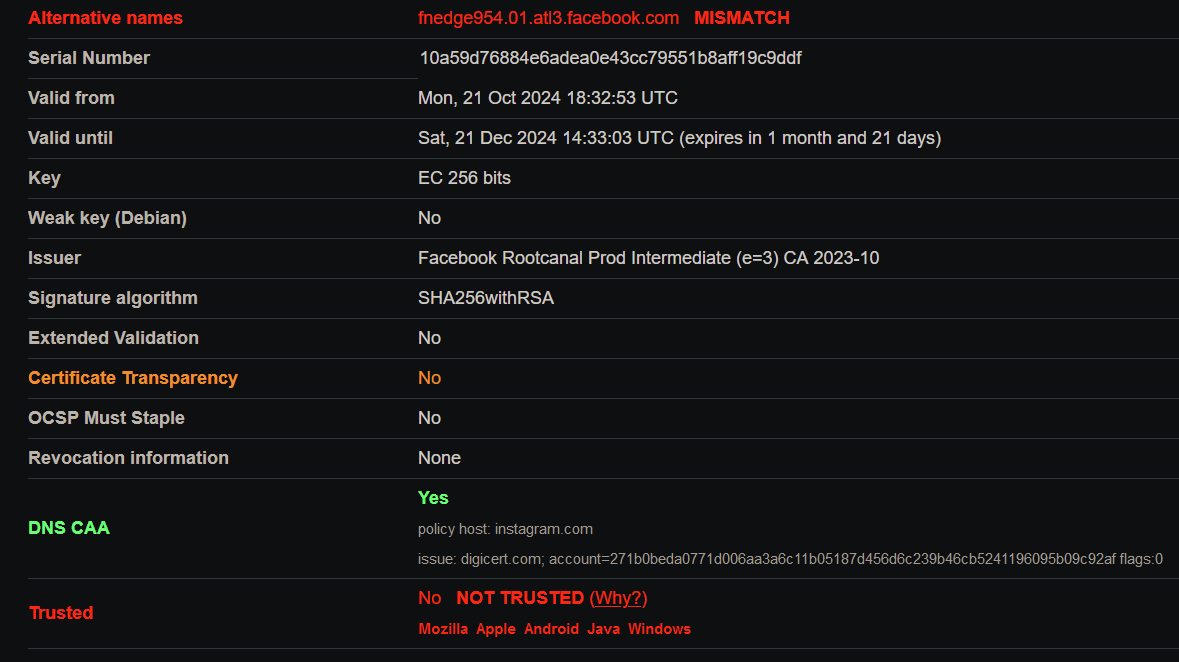Click the digicert.com CAA issue line
1179x662 pixels.
pos(790,559)
